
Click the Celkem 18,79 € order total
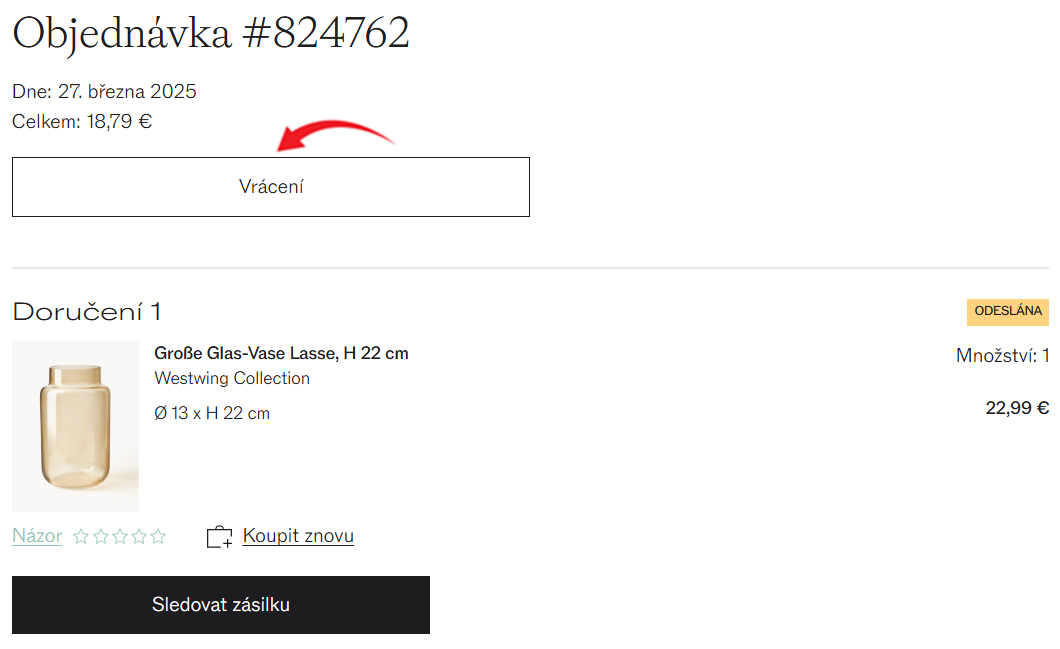(x=82, y=122)
